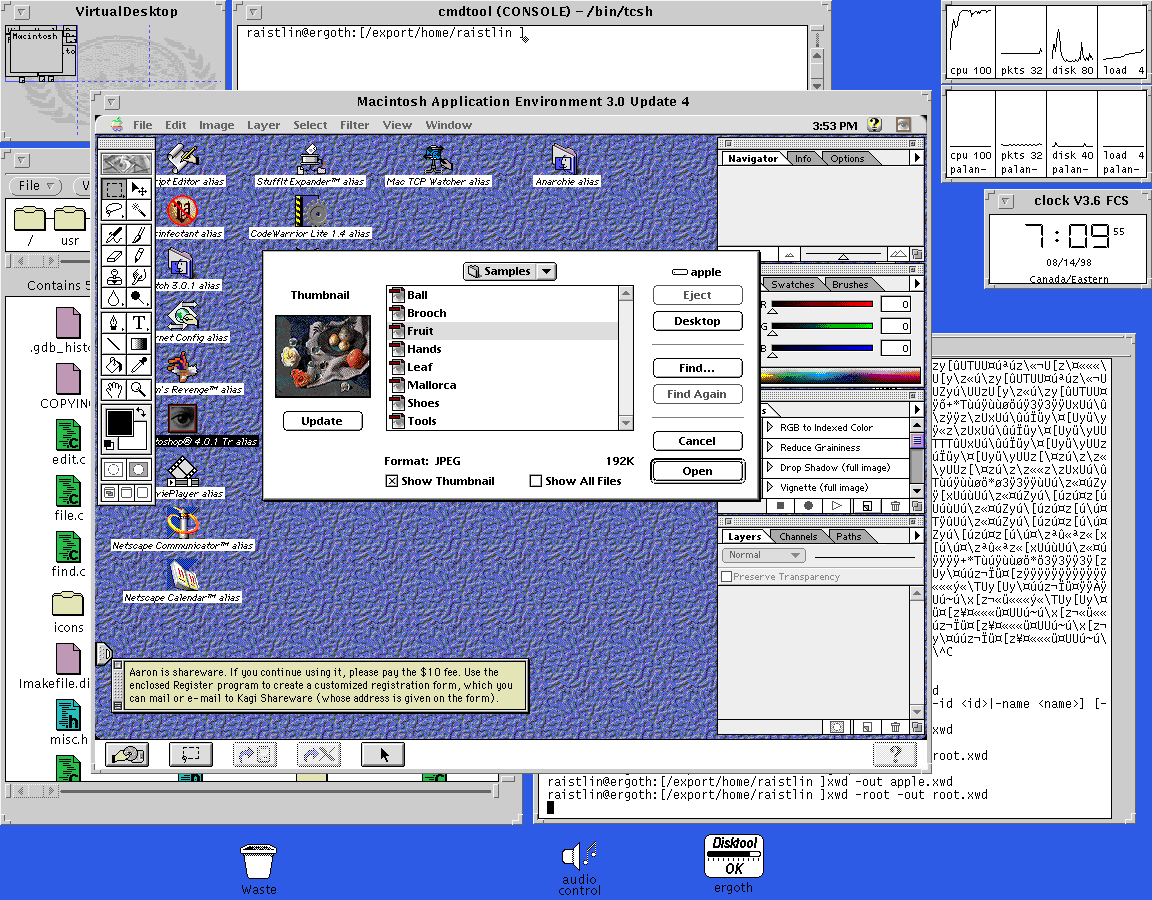
Task: Switch to standard screen mode
Action: pos(110,493)
